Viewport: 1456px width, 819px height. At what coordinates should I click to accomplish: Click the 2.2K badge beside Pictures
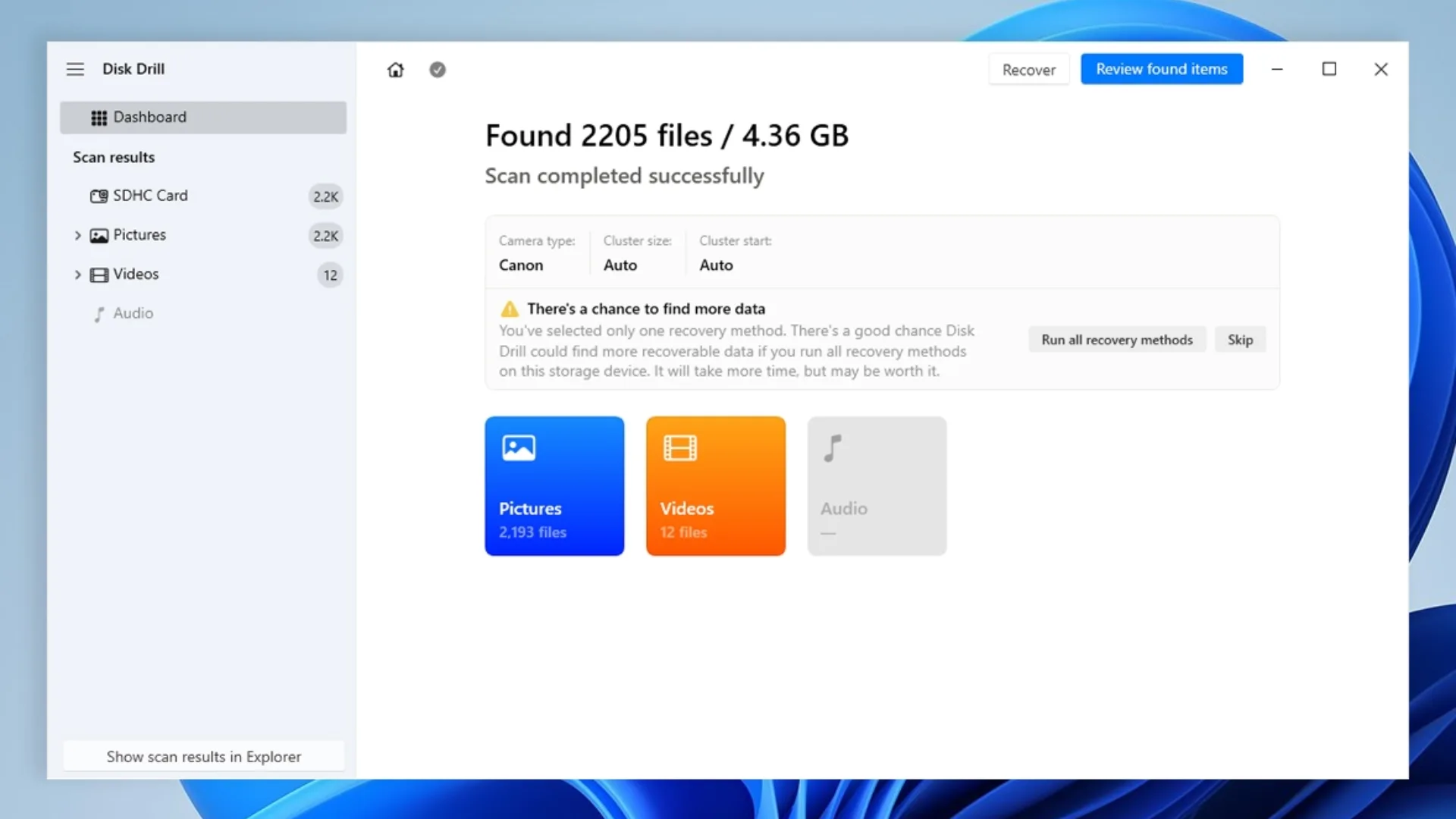click(326, 236)
